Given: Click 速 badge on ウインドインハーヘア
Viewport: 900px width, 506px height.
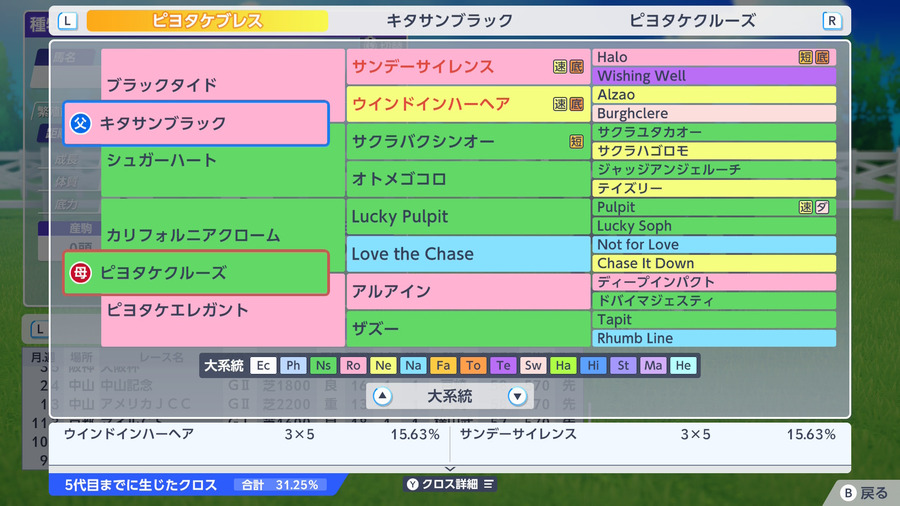Looking at the screenshot, I should tap(560, 104).
